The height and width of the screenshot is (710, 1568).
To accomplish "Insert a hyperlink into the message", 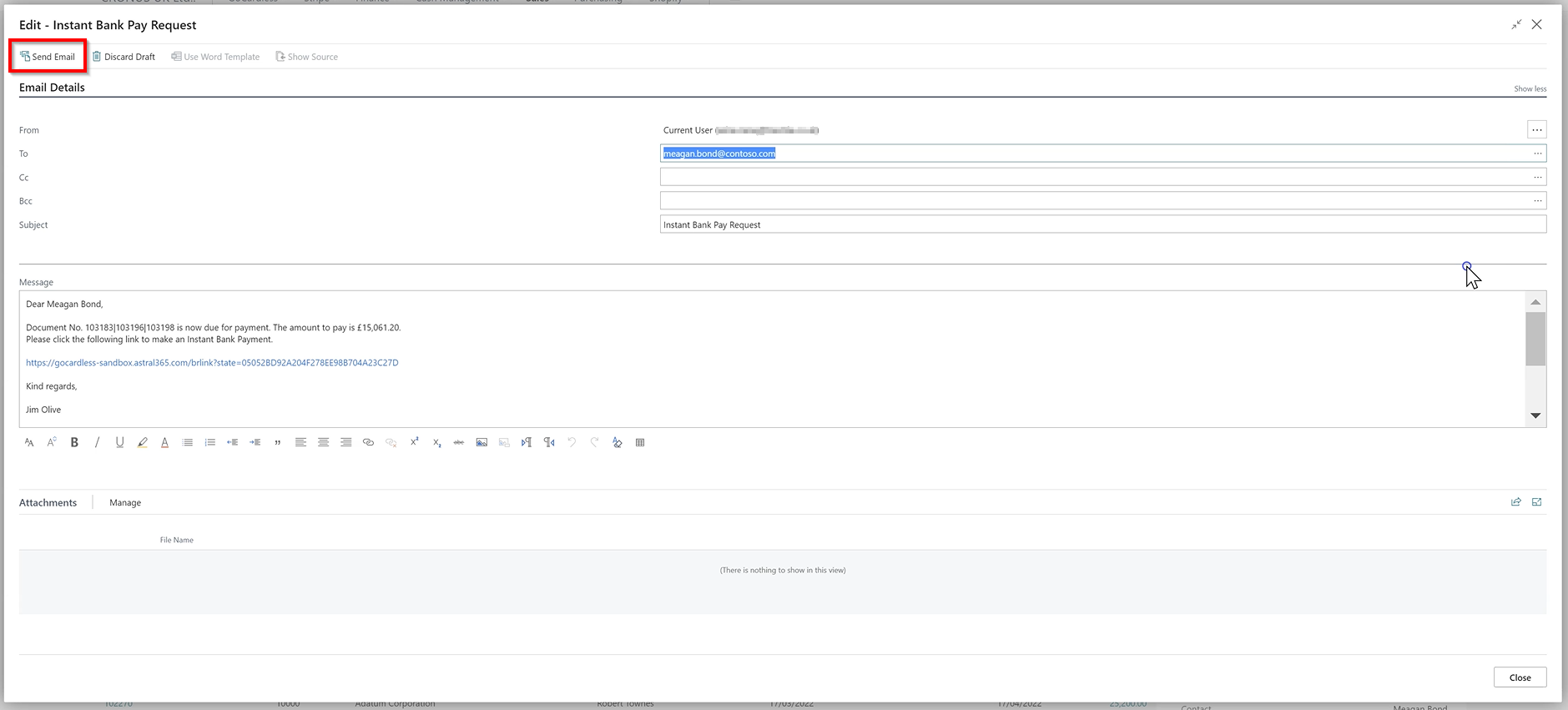I will [368, 442].
